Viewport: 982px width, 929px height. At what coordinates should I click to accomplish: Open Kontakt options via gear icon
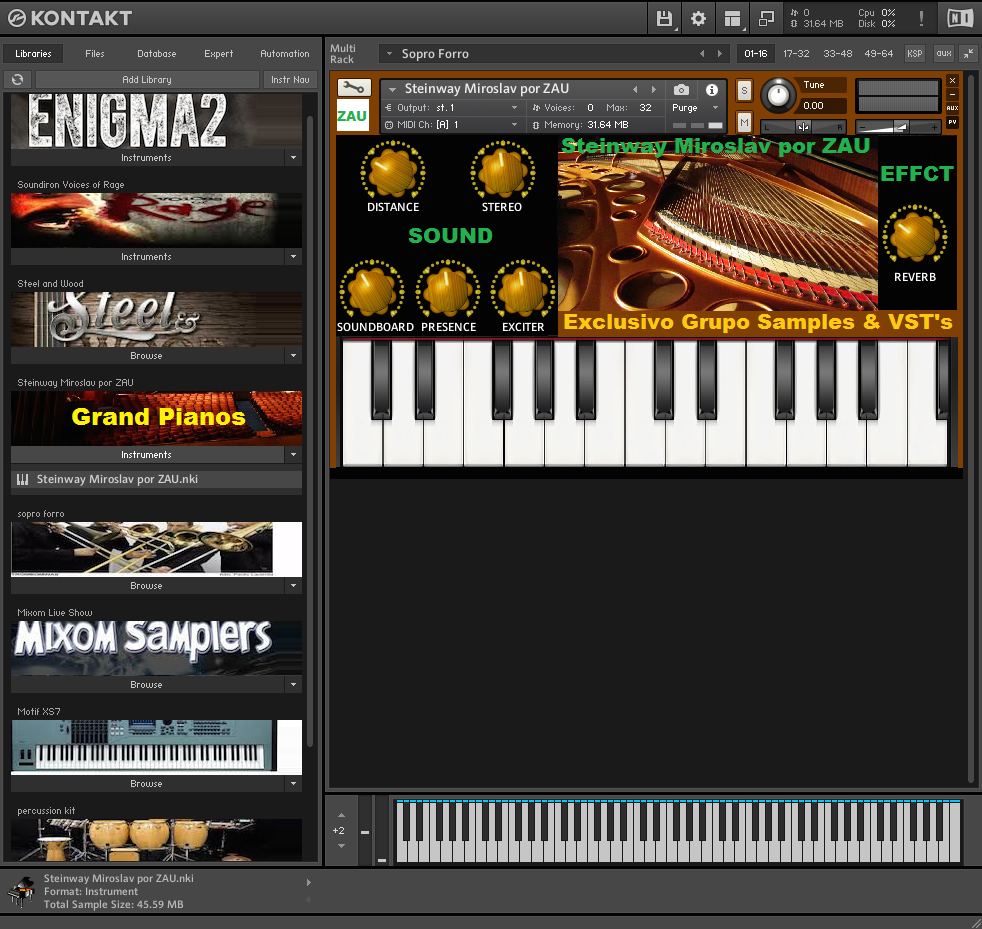point(698,19)
